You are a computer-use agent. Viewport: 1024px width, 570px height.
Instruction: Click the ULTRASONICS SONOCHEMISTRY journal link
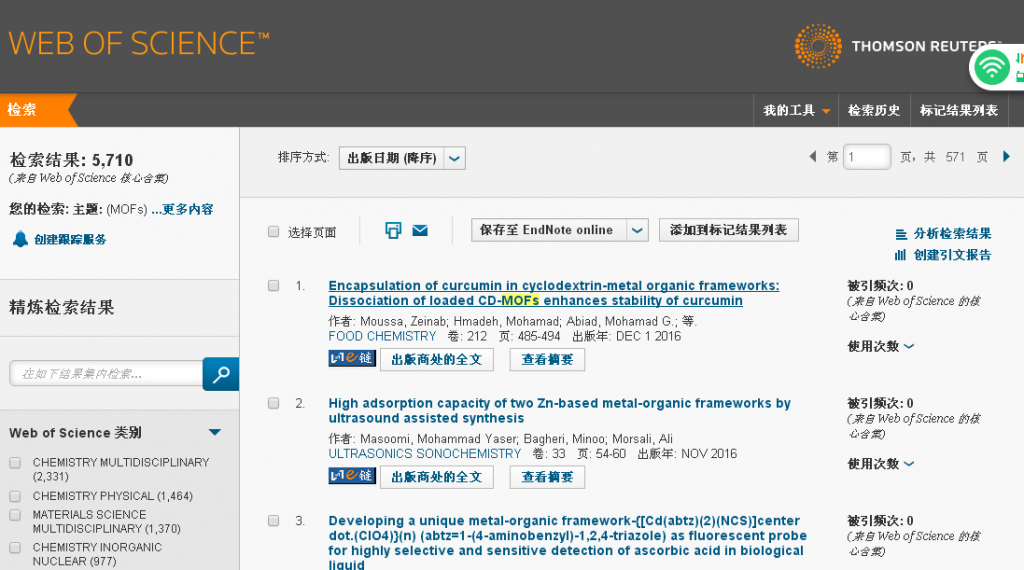424,454
